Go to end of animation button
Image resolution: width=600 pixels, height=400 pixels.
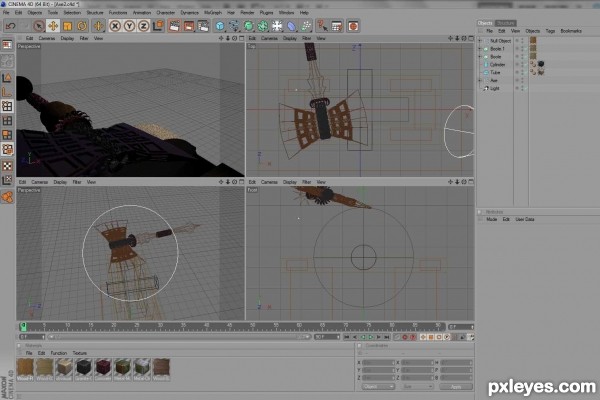tap(386, 337)
